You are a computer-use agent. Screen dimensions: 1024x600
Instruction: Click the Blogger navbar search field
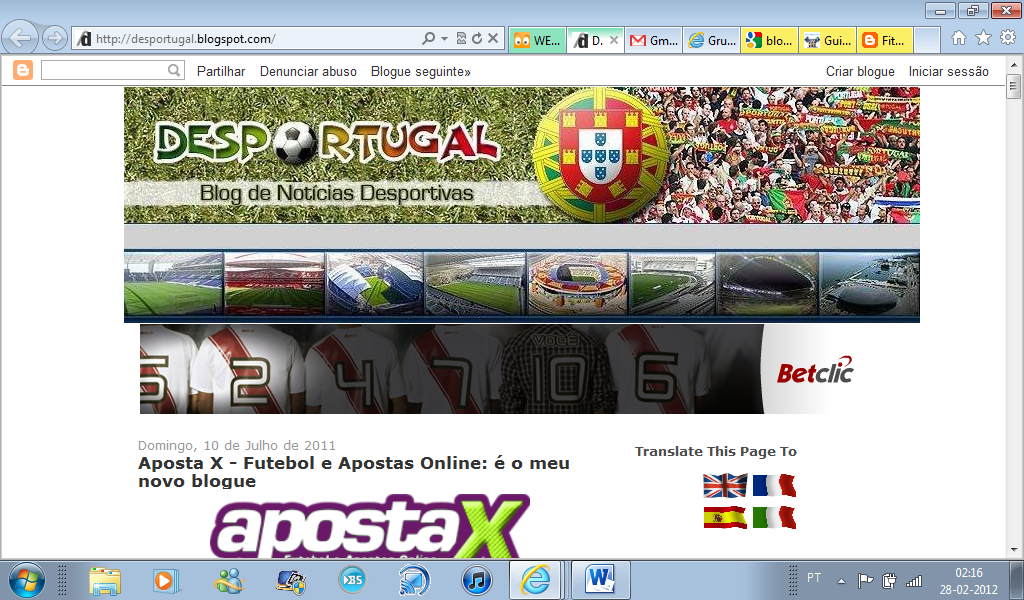[104, 70]
